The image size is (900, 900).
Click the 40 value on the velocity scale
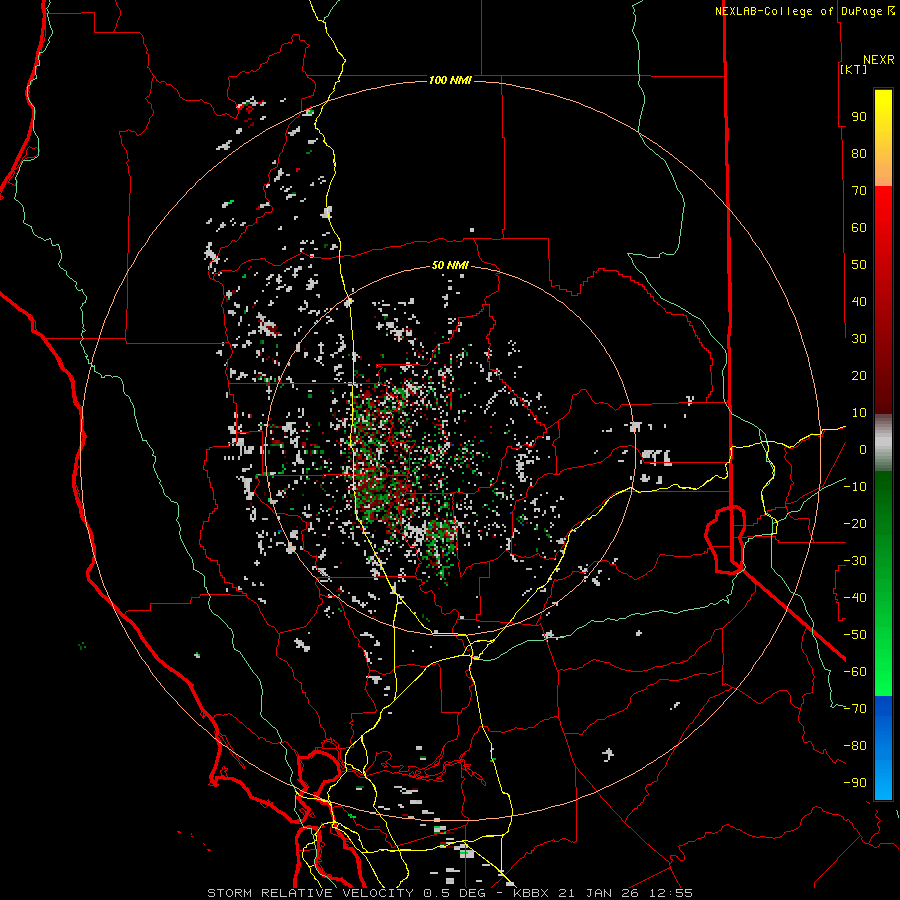tap(859, 302)
